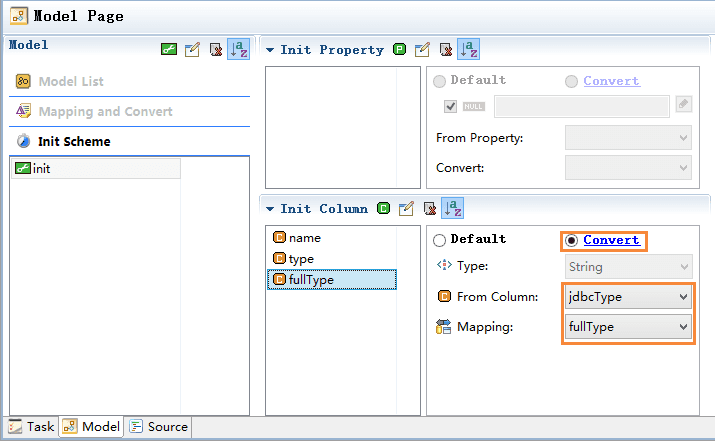Click the edit icon in Model header

(192, 49)
